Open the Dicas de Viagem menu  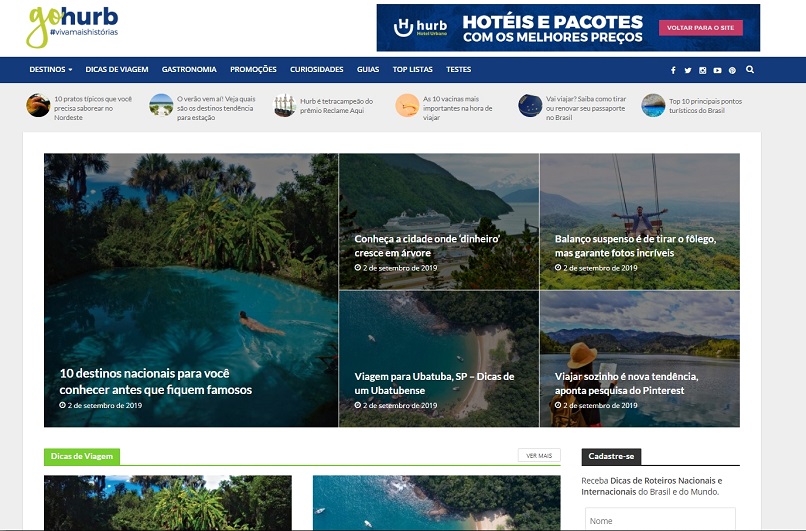(117, 69)
